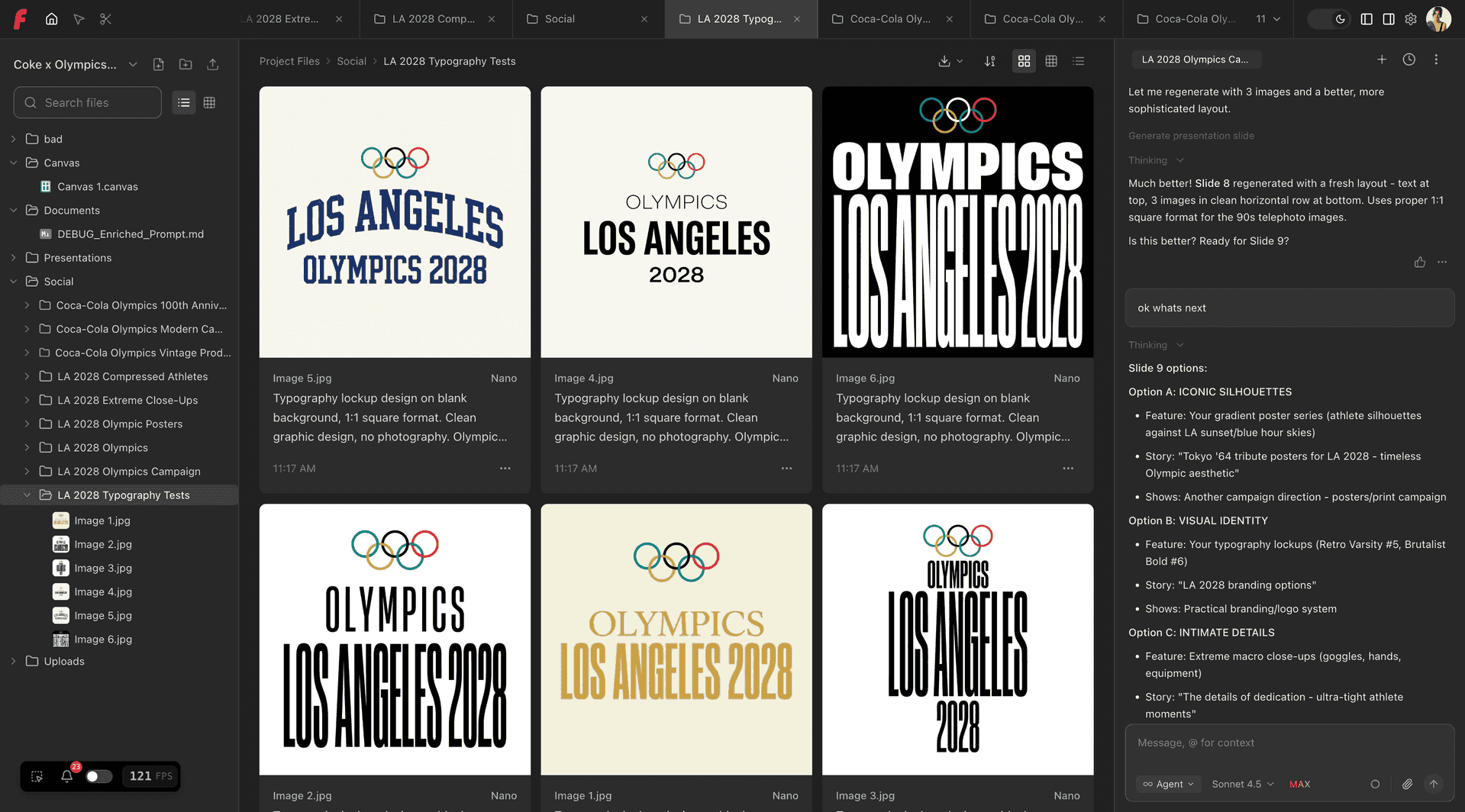Click the Search files input field
1465x812 pixels.
[88, 102]
